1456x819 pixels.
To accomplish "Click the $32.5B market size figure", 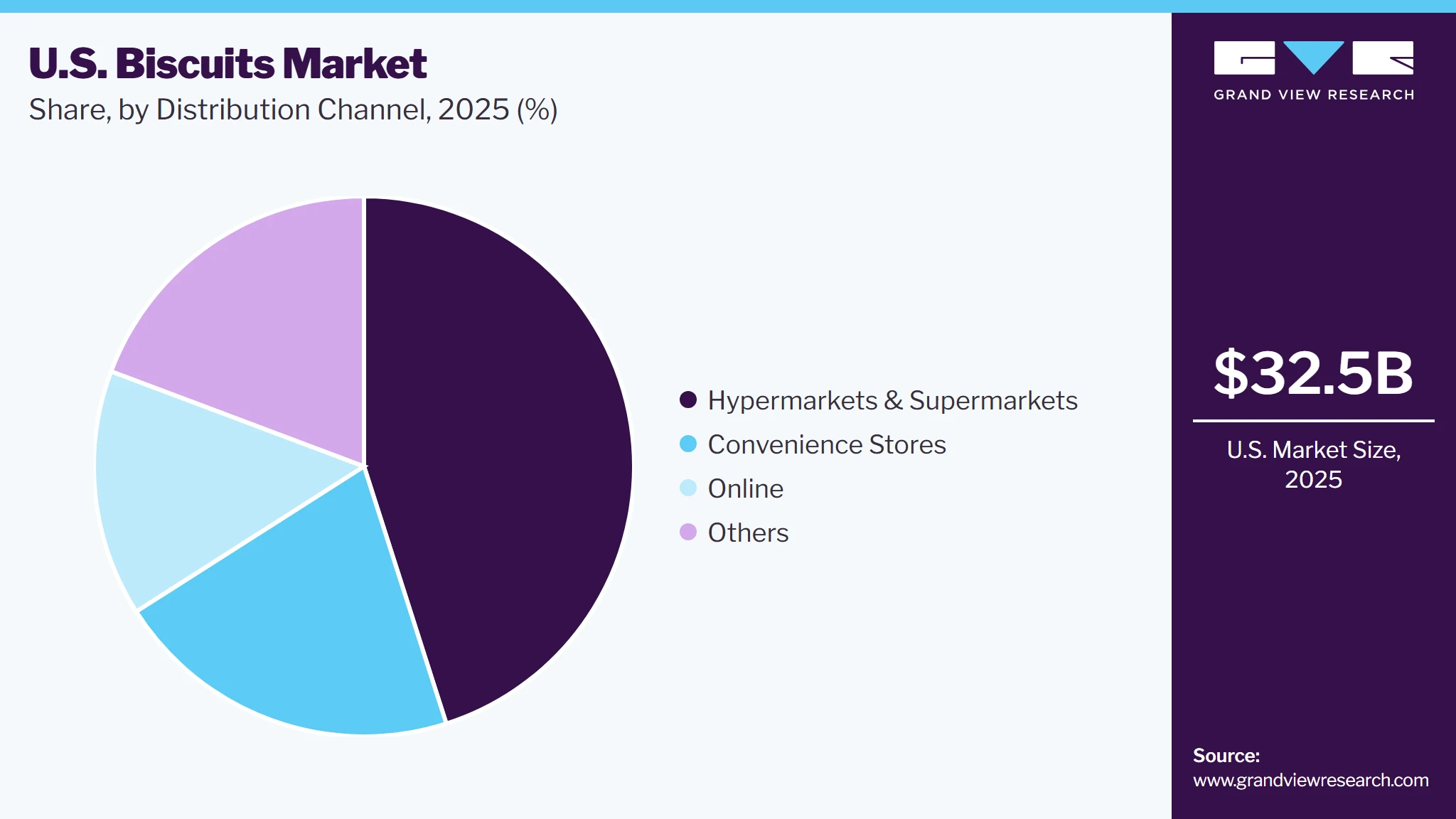I will [x=1313, y=373].
